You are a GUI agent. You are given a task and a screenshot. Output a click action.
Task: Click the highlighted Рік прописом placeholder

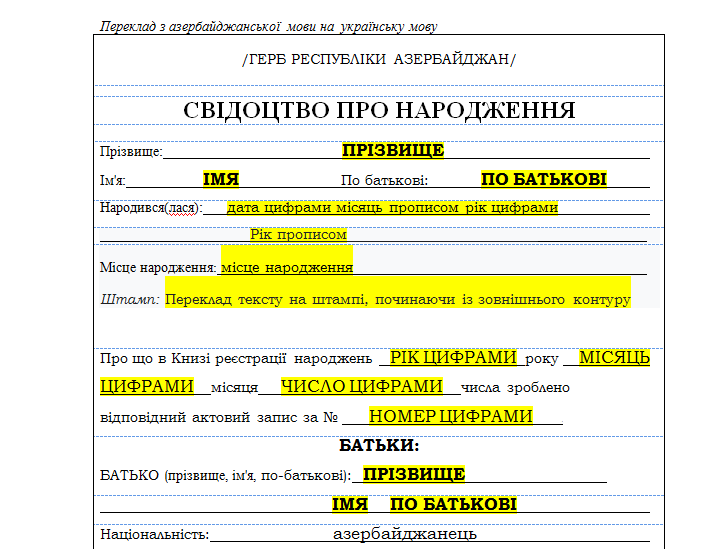click(298, 234)
